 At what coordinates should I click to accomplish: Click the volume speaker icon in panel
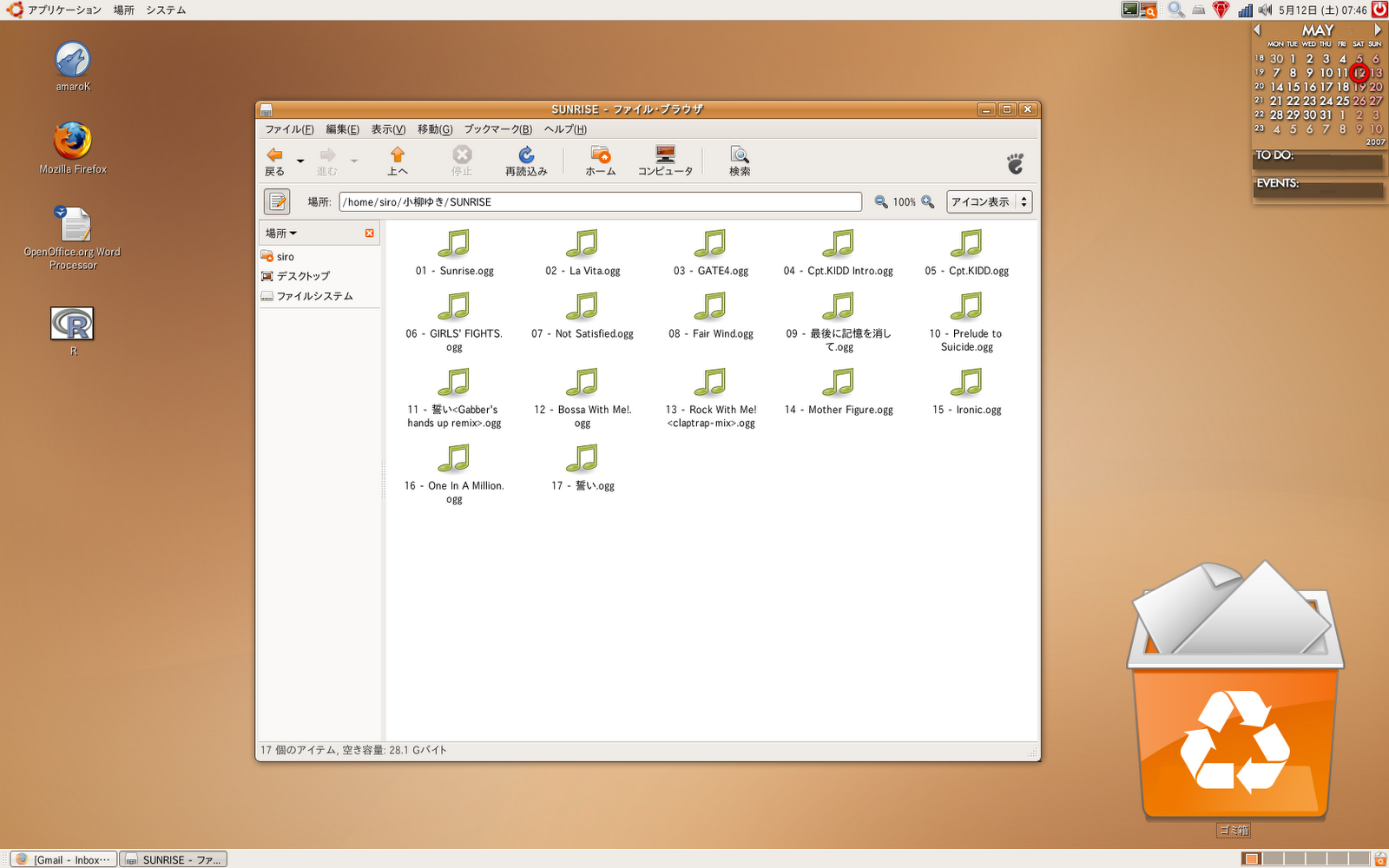(1265, 10)
